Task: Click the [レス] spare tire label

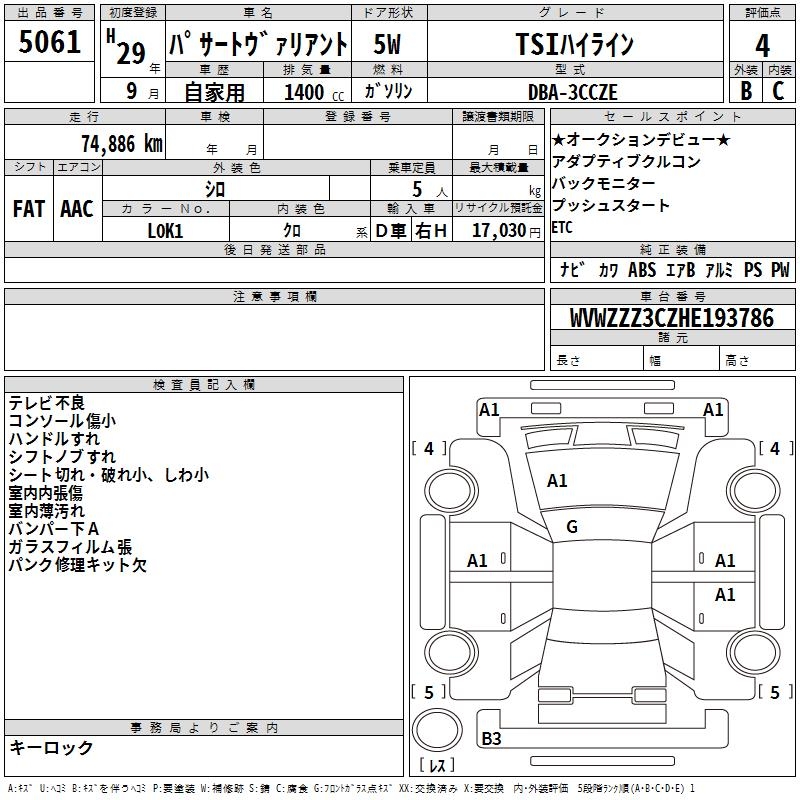Action: coord(437,765)
